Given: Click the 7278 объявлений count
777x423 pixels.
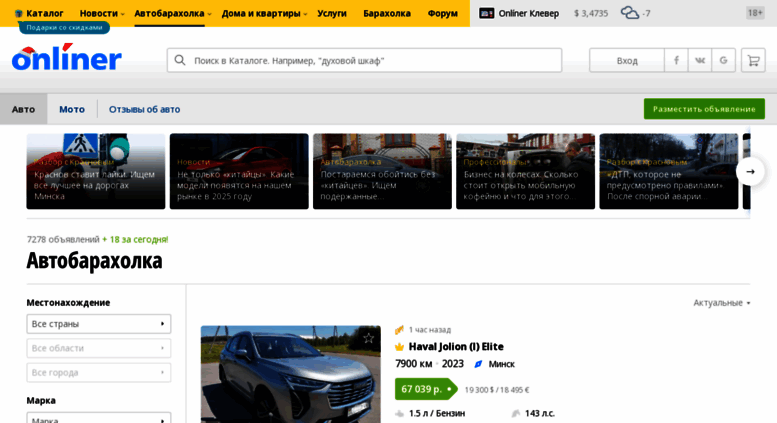Looking at the screenshot, I should (x=63, y=239).
